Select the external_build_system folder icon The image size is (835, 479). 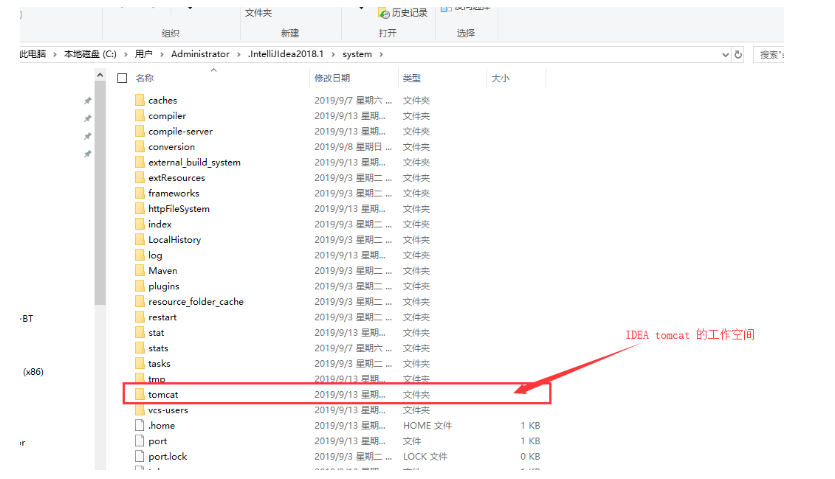click(140, 162)
